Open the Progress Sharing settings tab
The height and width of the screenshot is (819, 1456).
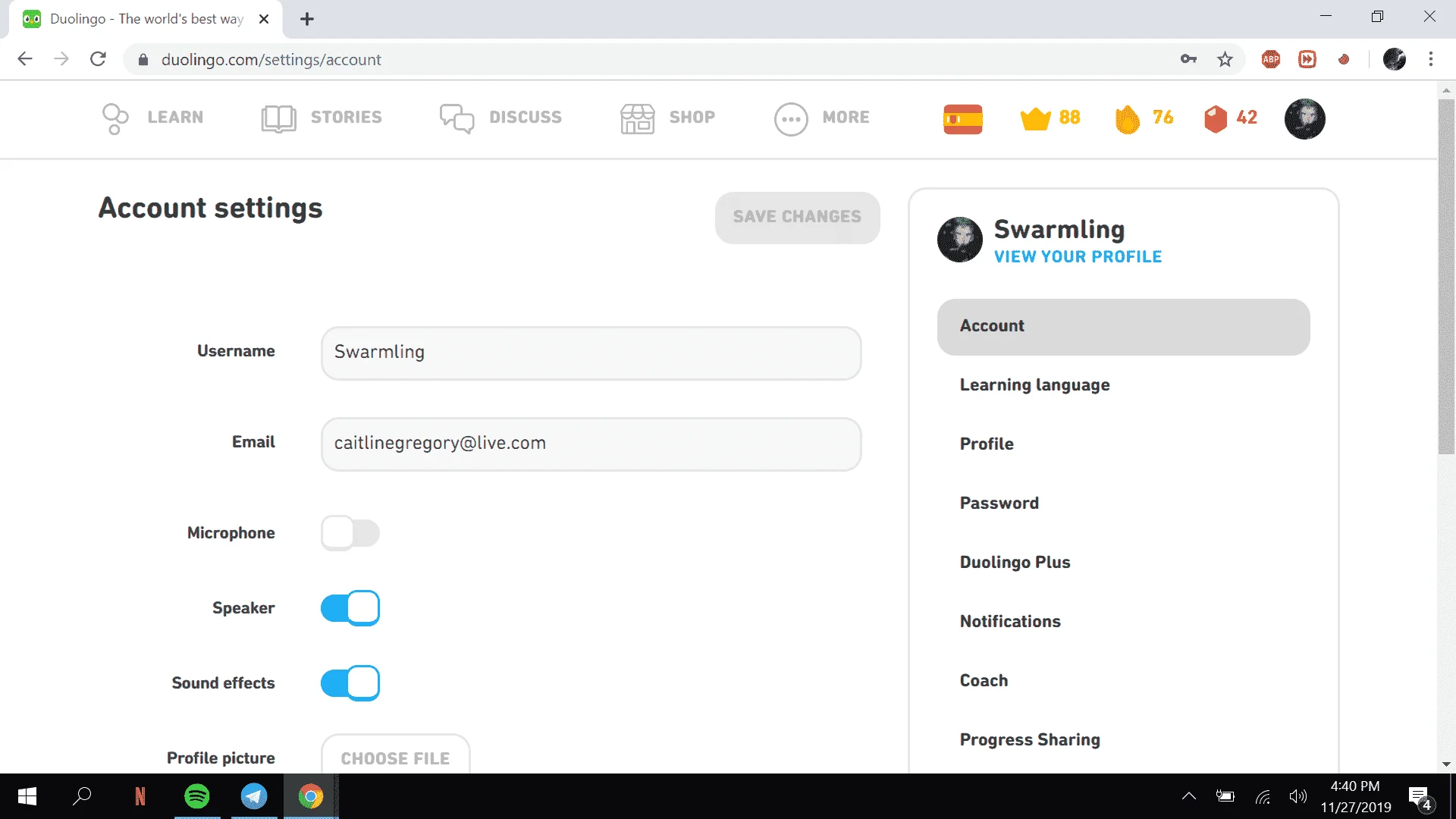(x=1030, y=740)
